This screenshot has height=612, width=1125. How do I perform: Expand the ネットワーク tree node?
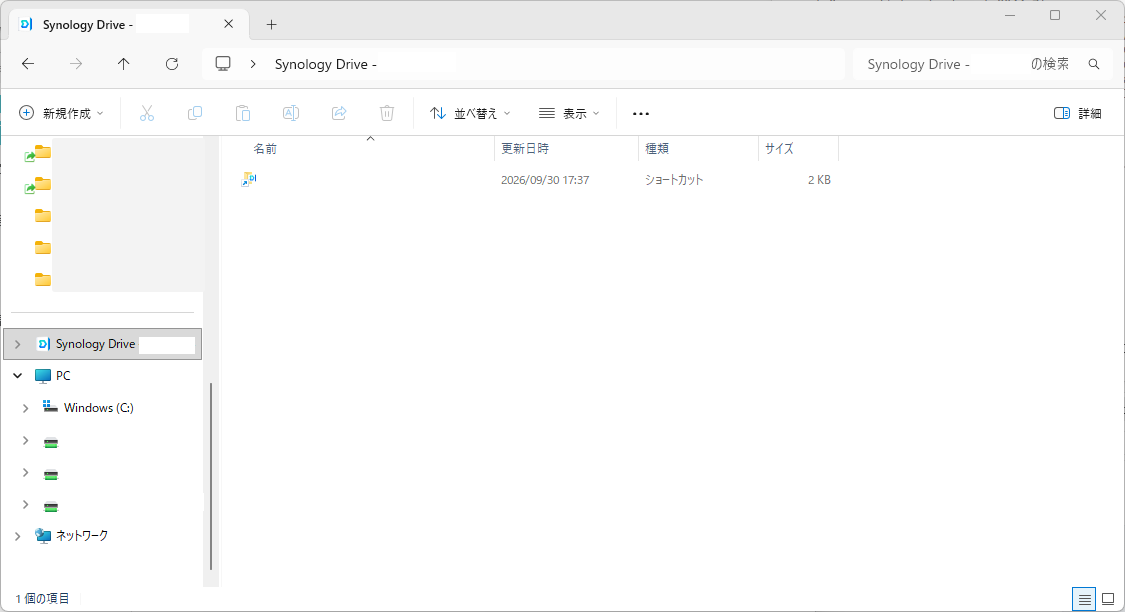18,536
